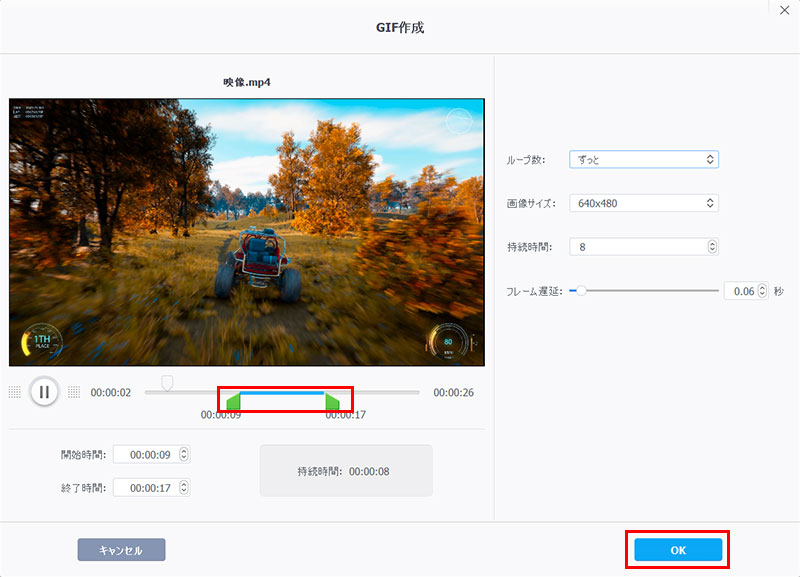Image resolution: width=800 pixels, height=577 pixels.
Task: Click the dotted grid icon right of pause
Action: (x=74, y=392)
